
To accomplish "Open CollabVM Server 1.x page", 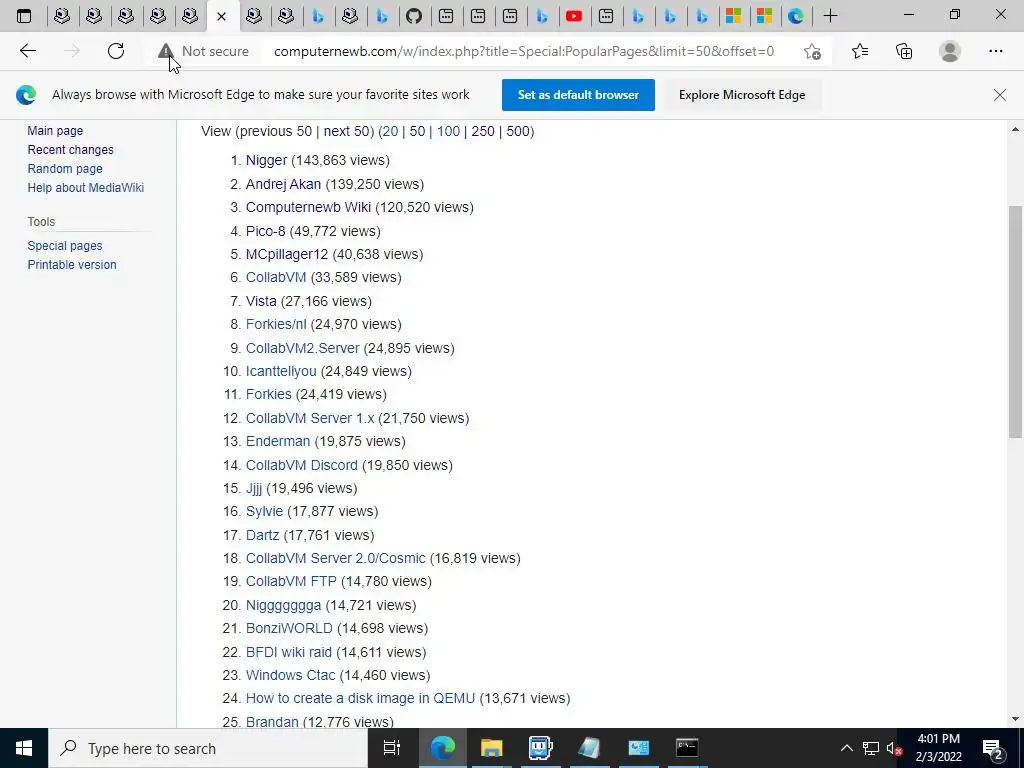I will (310, 418).
